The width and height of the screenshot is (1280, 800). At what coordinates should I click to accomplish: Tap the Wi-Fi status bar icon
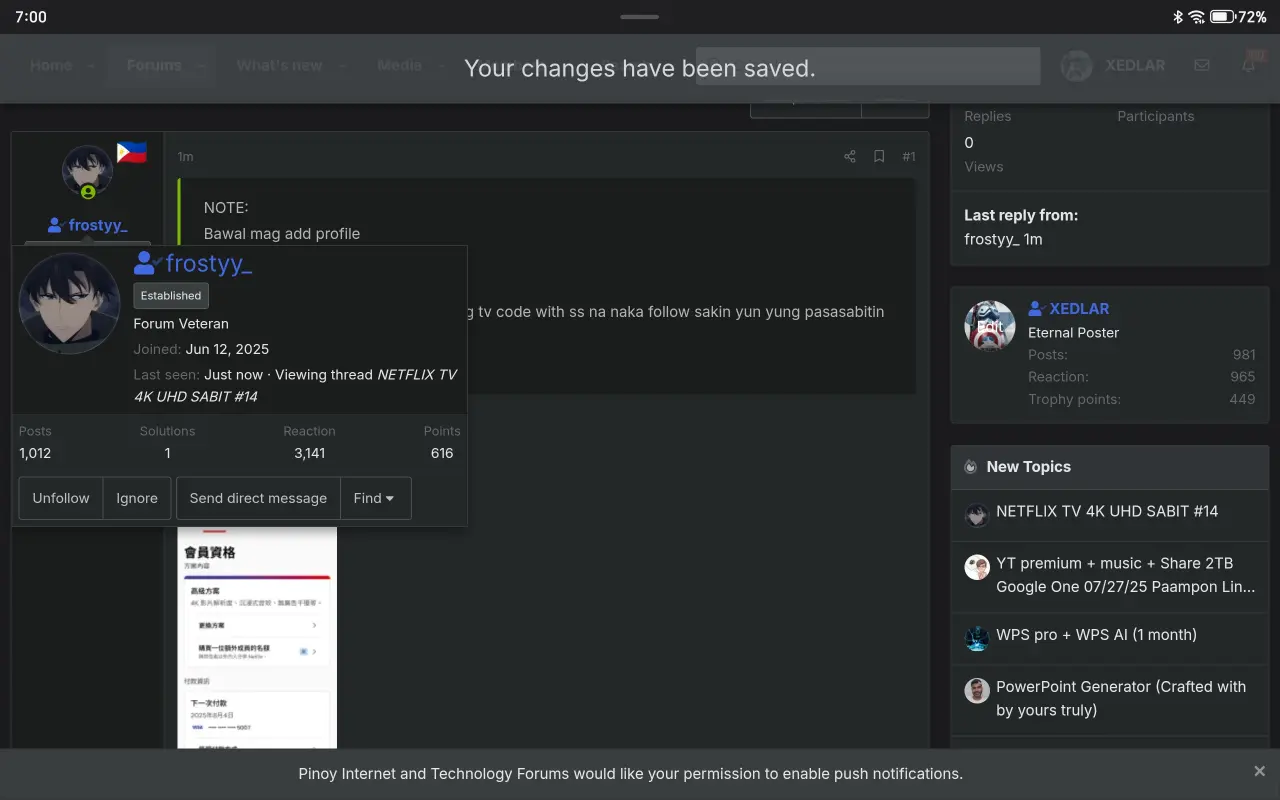click(x=1196, y=17)
